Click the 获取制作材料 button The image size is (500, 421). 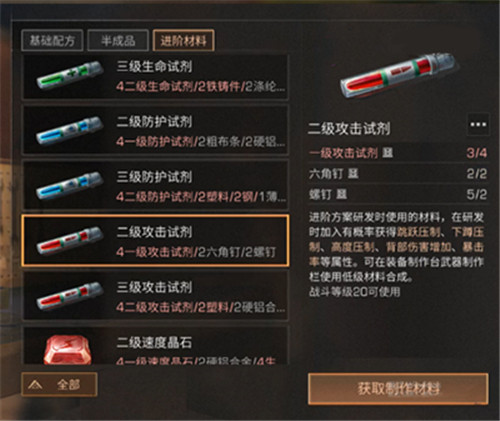click(398, 389)
